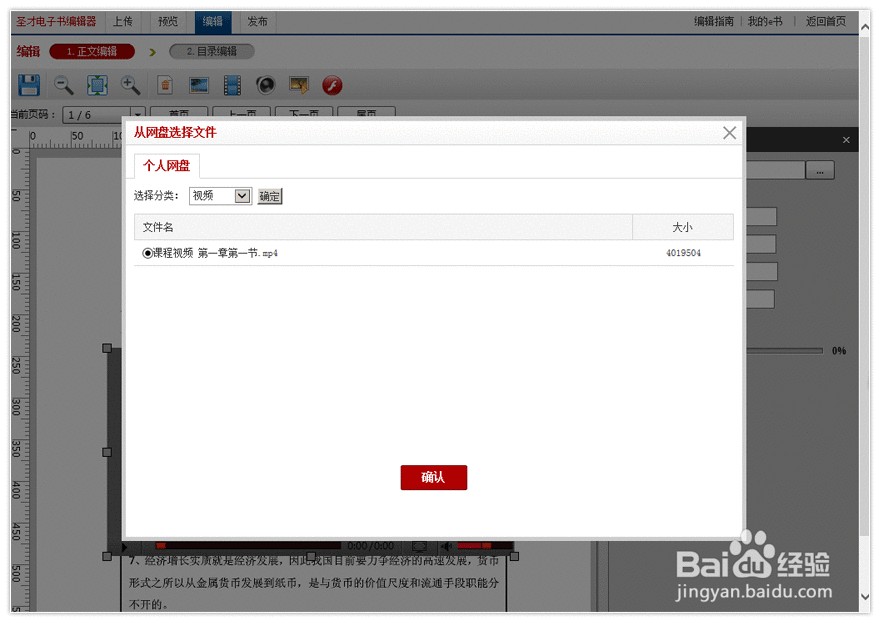Select the Save document tool
Image resolution: width=880 pixels, height=623 pixels.
pos(28,85)
